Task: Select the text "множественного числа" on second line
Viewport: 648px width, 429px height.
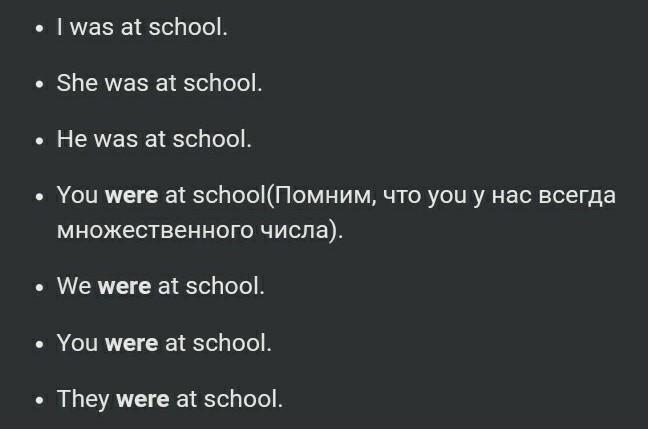Action: pyautogui.click(x=193, y=230)
